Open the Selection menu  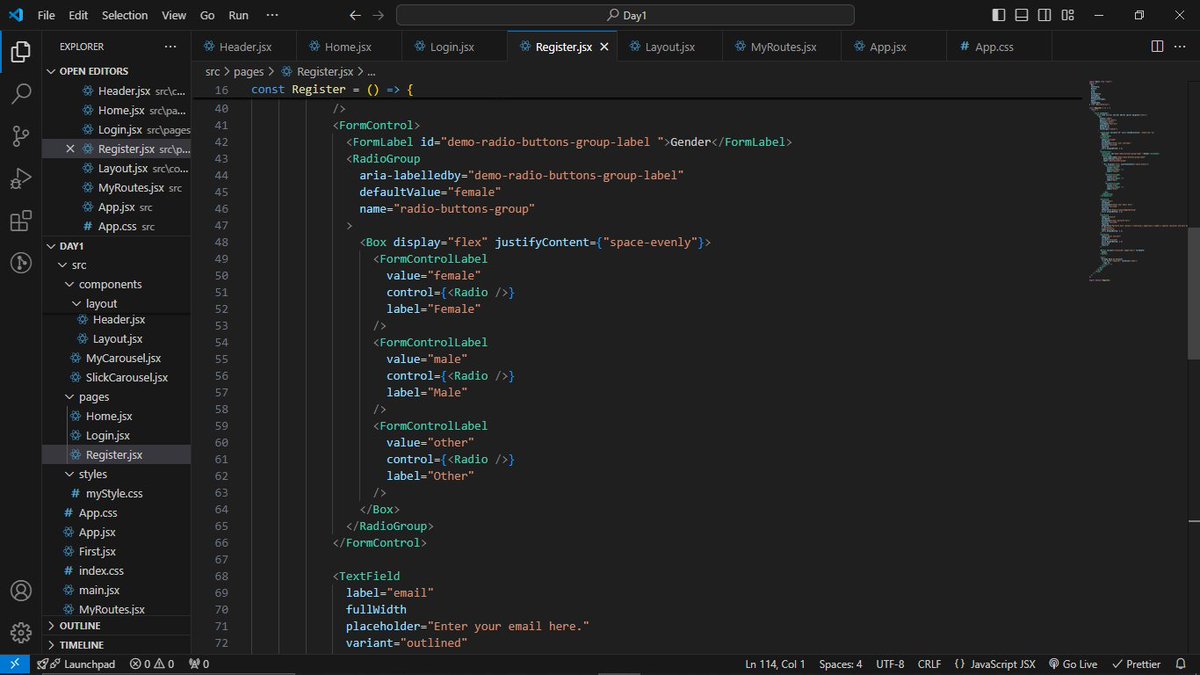(x=124, y=15)
